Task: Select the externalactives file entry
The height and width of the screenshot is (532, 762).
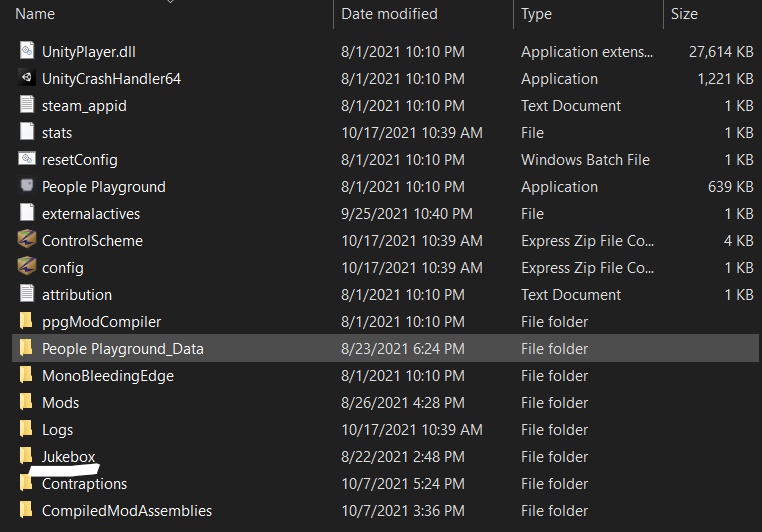Action: pos(91,213)
